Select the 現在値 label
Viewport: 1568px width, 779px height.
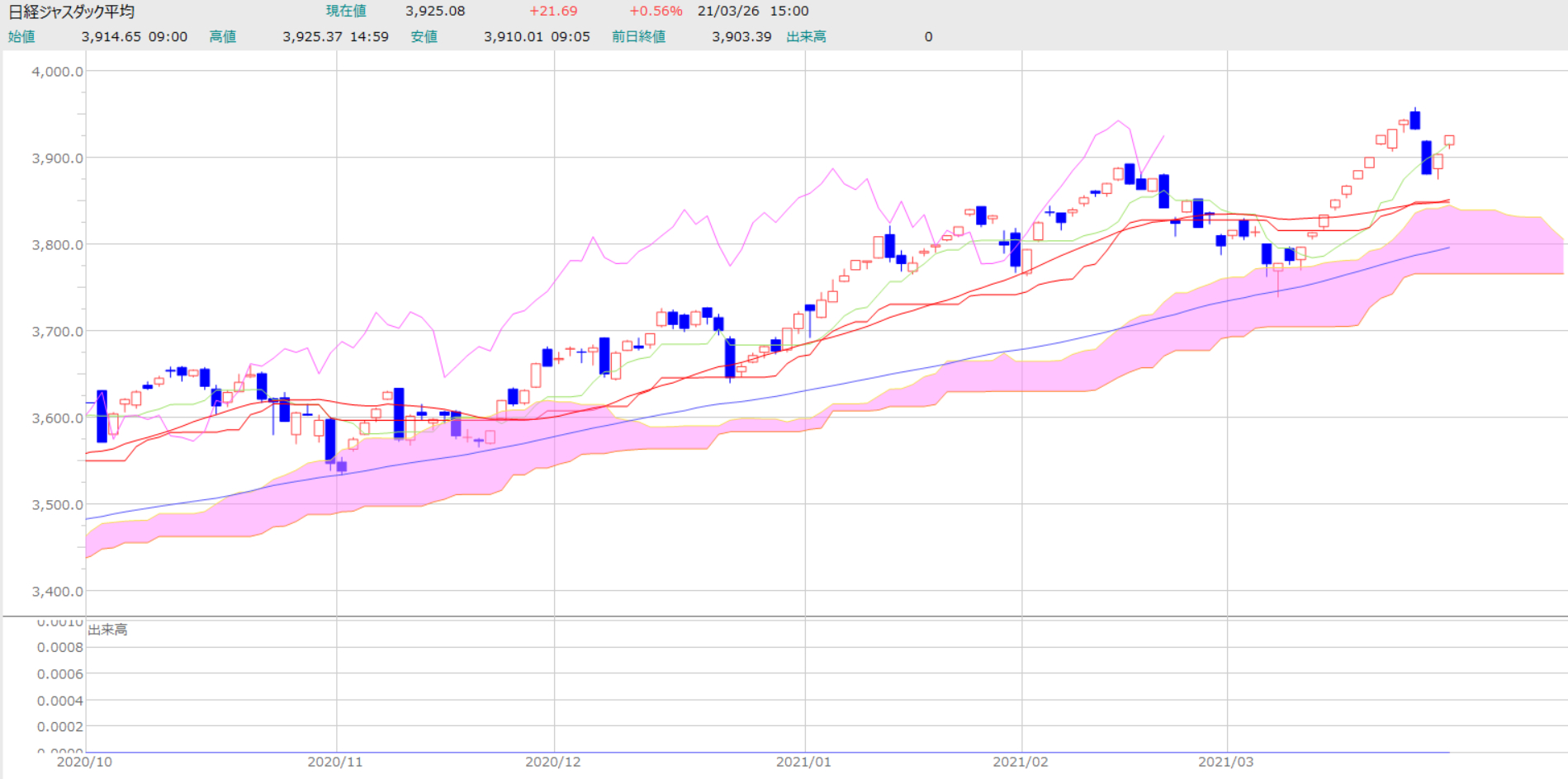pos(346,12)
